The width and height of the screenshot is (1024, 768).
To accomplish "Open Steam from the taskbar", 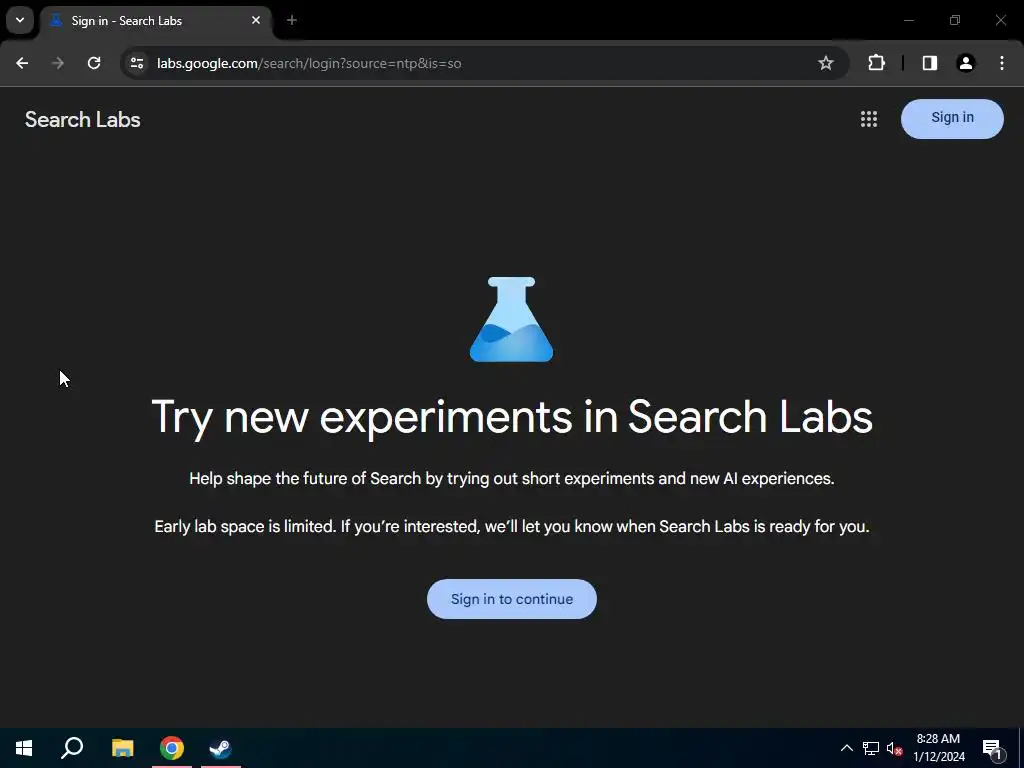I will point(220,748).
